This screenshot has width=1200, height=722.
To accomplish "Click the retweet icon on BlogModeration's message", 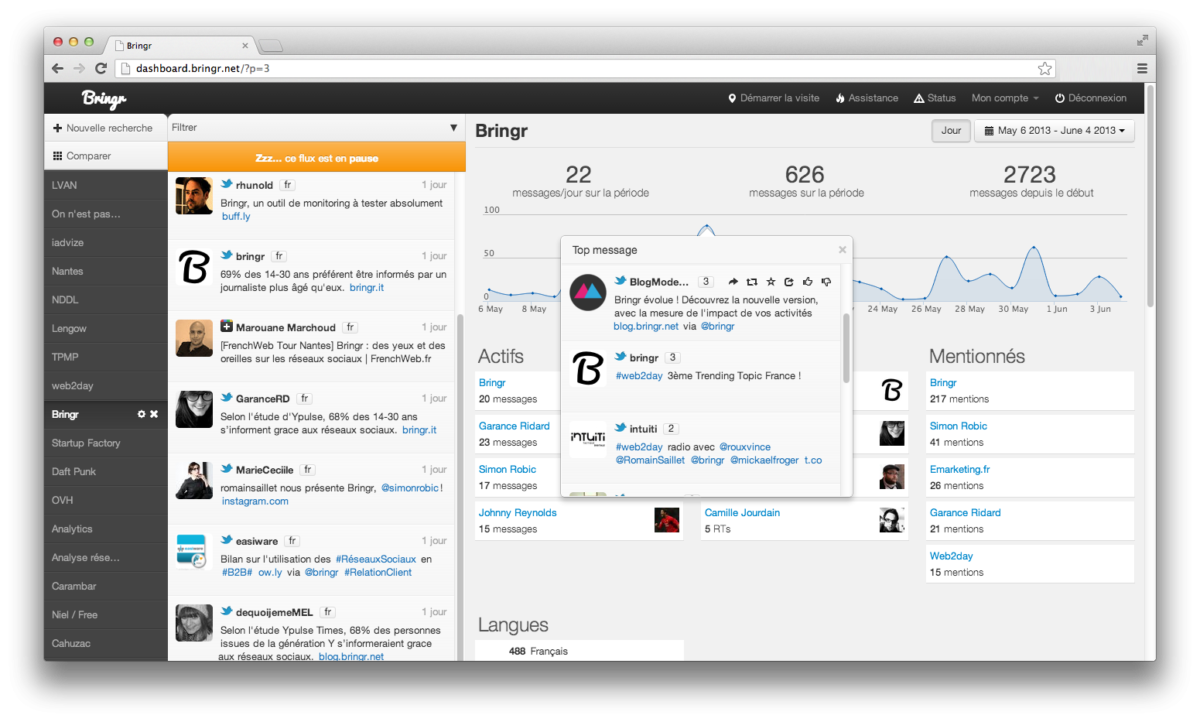I will [752, 282].
